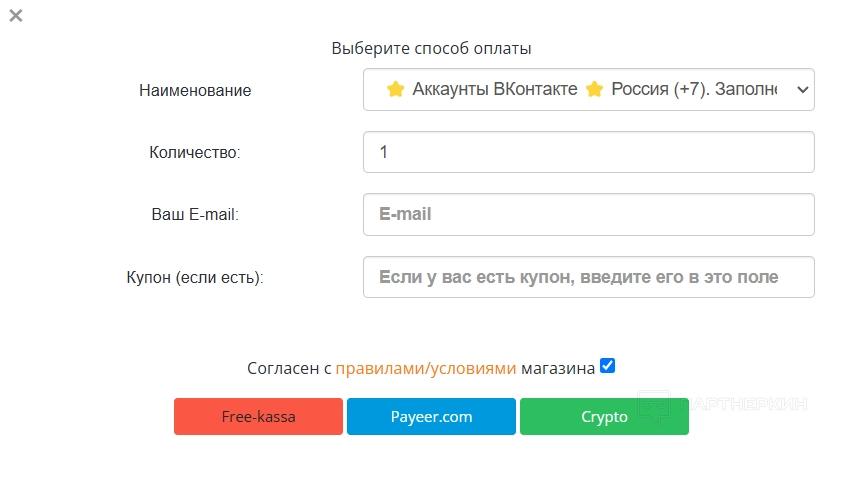Pay with Free-kassa button
Image resolution: width=858 pixels, height=478 pixels.
258,417
